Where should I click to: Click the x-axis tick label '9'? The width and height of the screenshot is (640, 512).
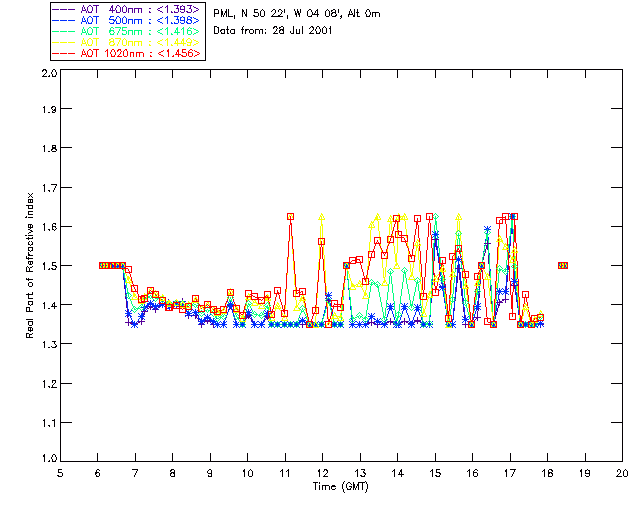(x=210, y=473)
